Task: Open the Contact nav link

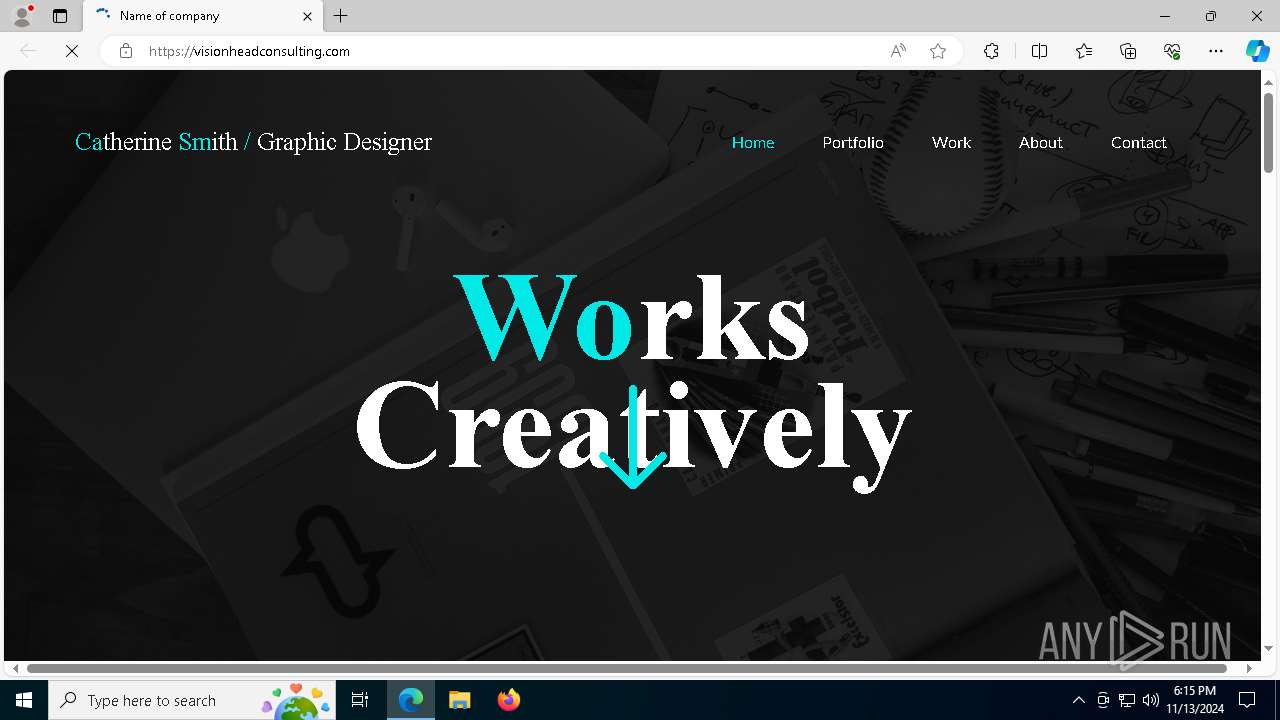Action: [x=1139, y=143]
